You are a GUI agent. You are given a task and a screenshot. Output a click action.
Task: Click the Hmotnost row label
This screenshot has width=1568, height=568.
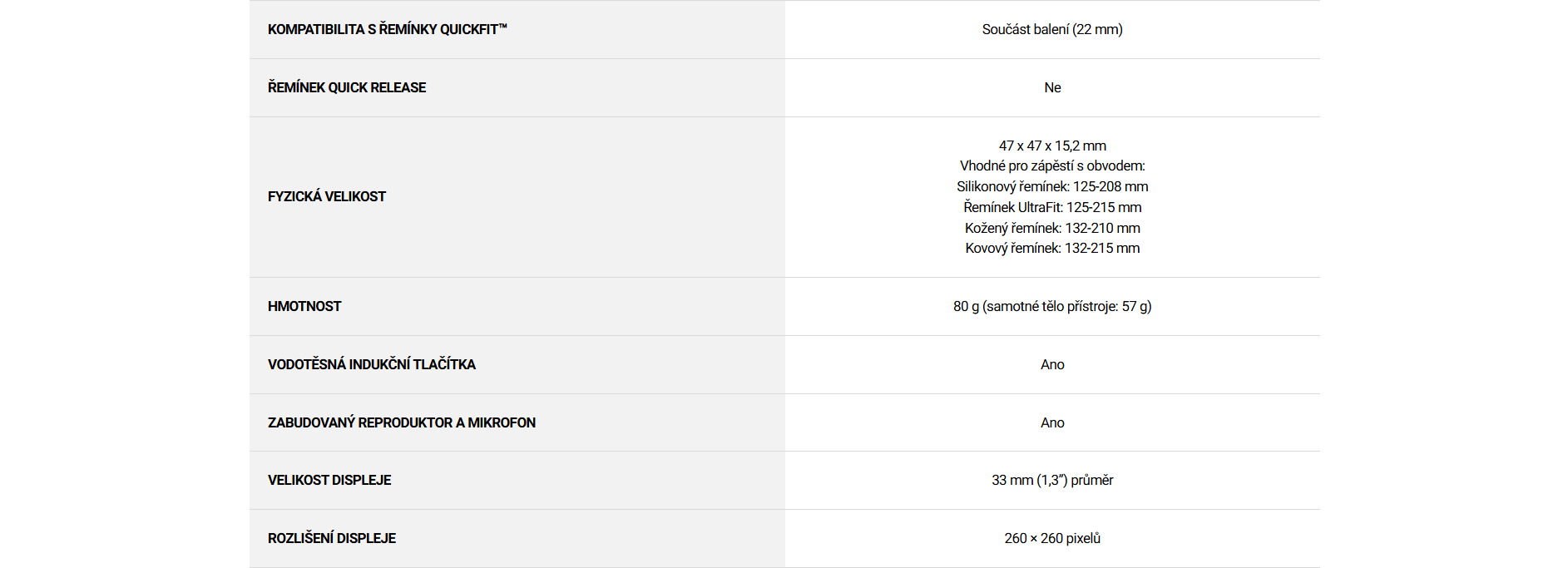(x=304, y=306)
